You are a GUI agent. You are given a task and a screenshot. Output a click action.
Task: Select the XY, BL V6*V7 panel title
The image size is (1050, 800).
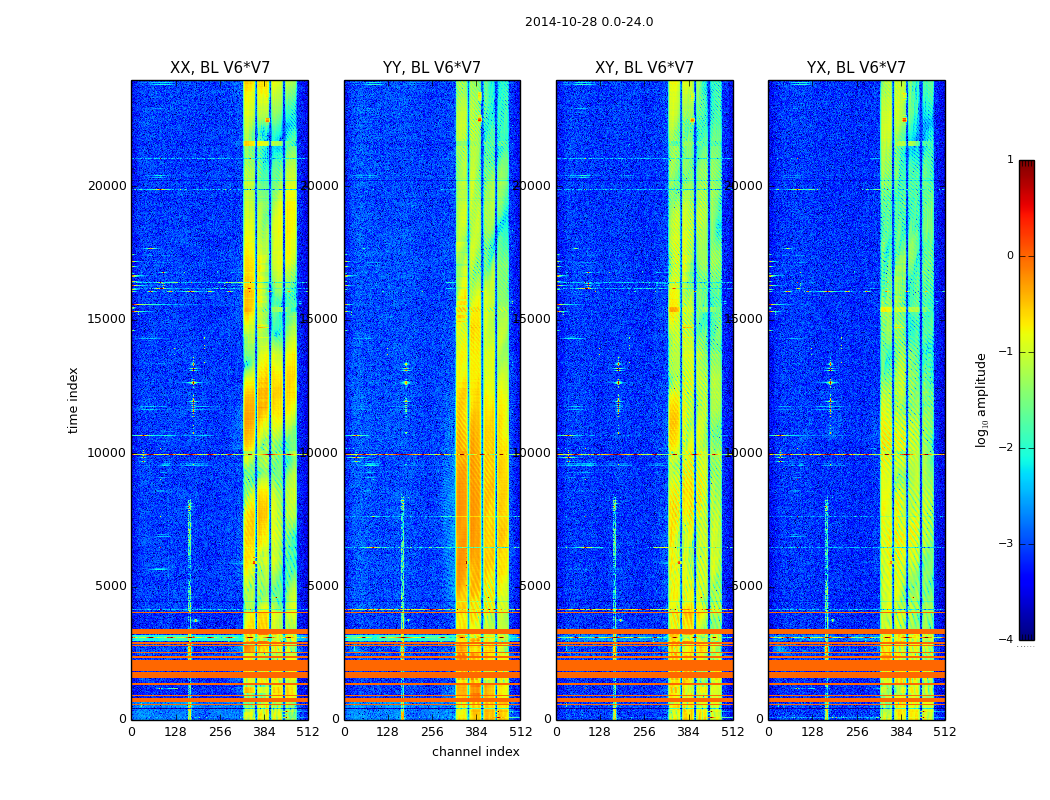[x=644, y=68]
